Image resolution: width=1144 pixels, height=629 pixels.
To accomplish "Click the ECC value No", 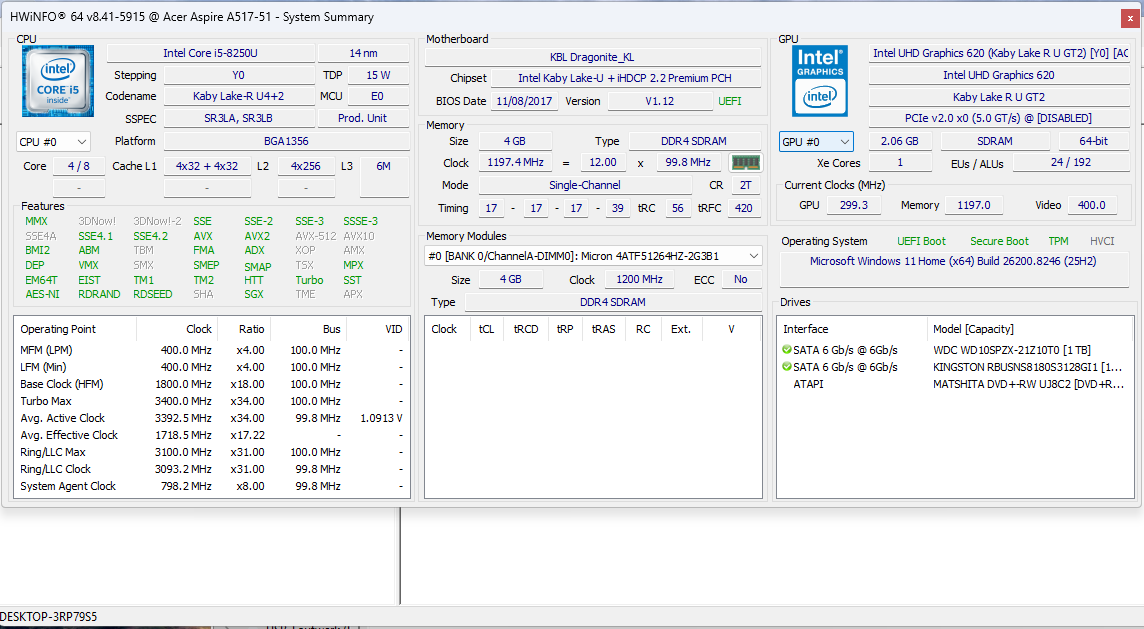I will (741, 279).
